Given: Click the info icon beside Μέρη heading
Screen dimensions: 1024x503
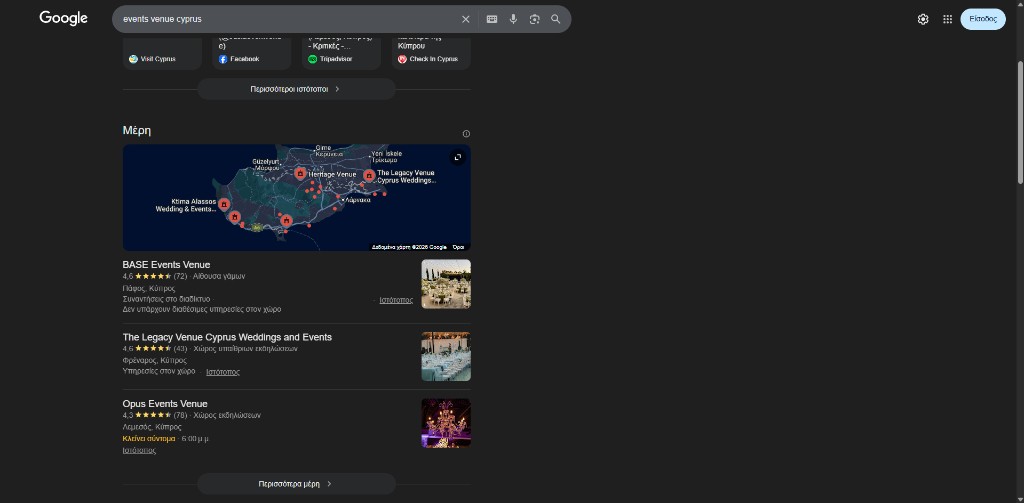Looking at the screenshot, I should (466, 134).
